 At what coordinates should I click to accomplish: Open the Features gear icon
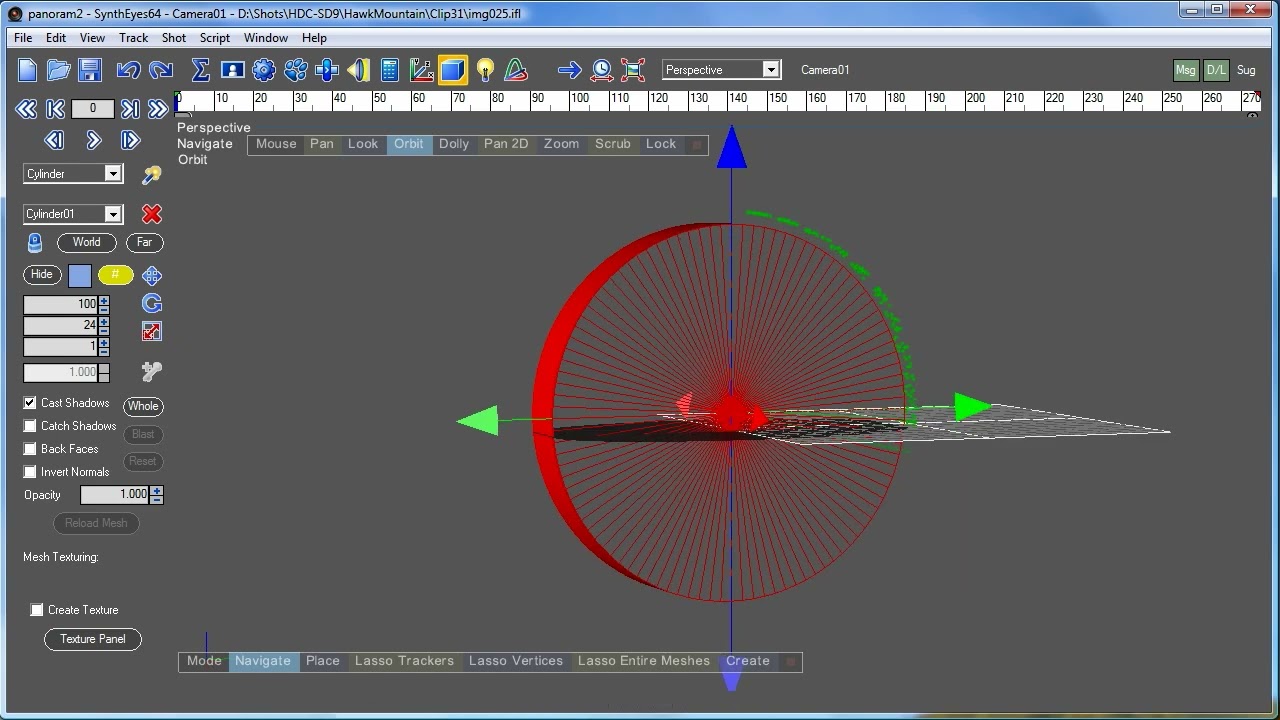[x=264, y=70]
